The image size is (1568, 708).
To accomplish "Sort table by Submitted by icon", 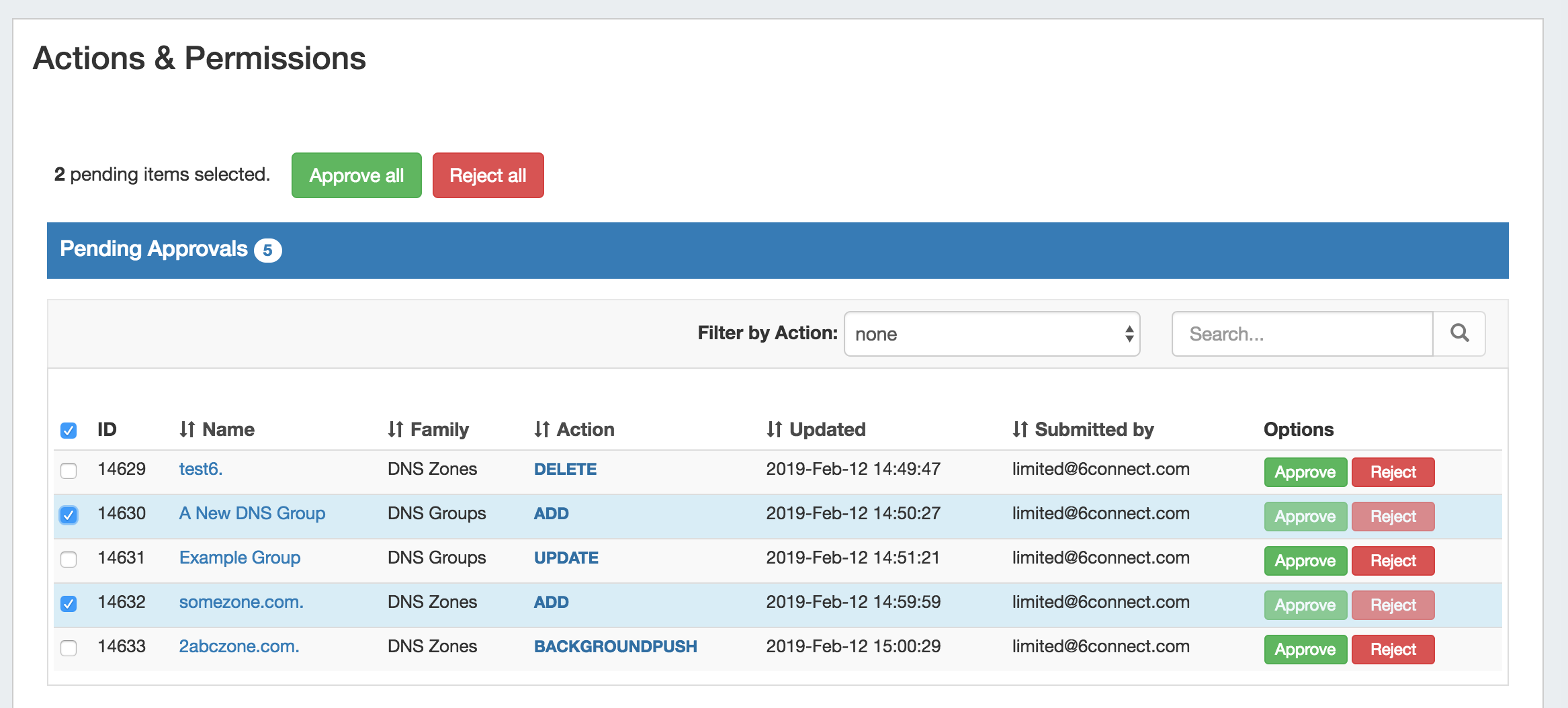I will point(1020,429).
